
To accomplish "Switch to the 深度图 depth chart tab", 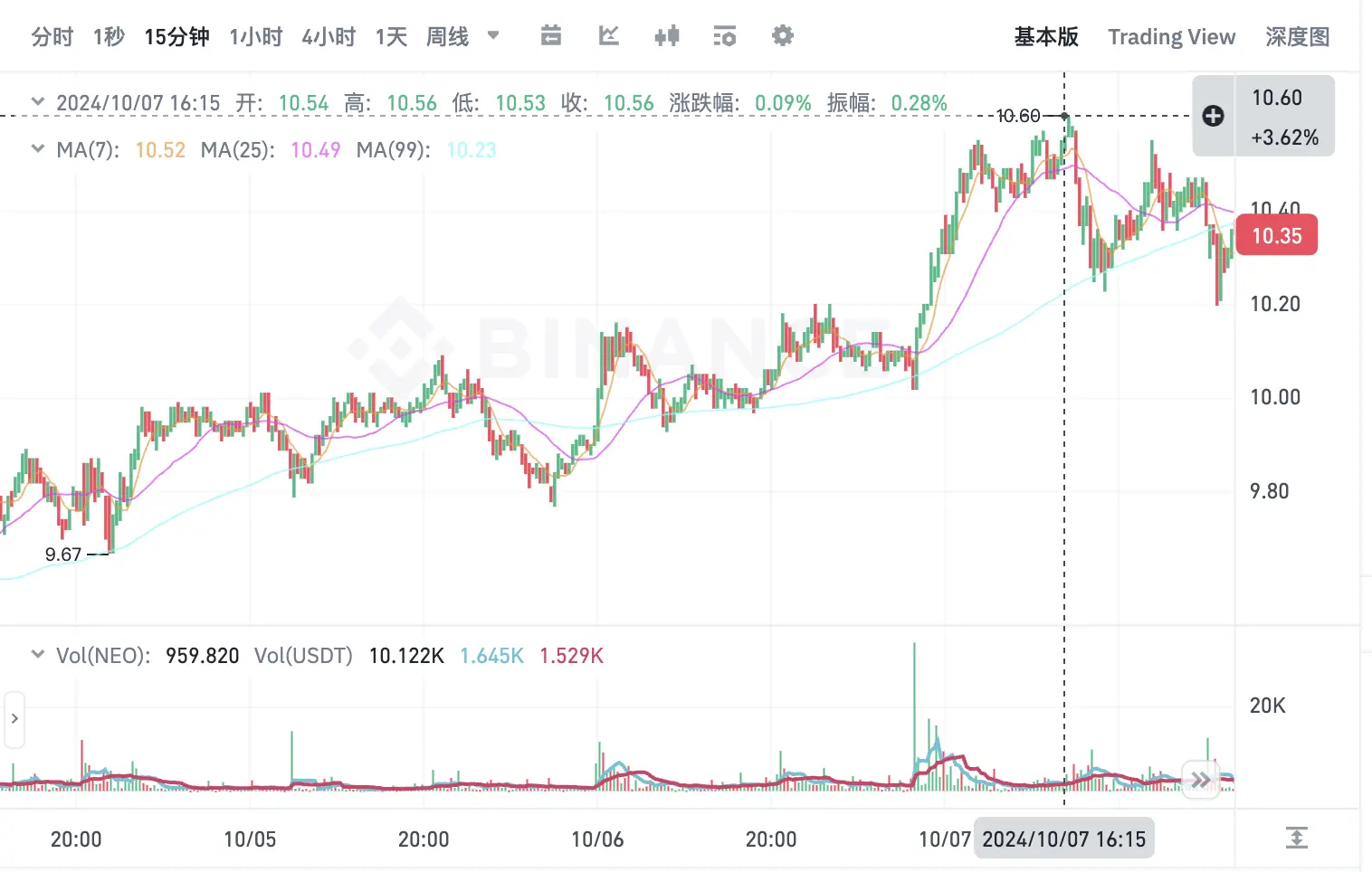I will tap(1297, 37).
